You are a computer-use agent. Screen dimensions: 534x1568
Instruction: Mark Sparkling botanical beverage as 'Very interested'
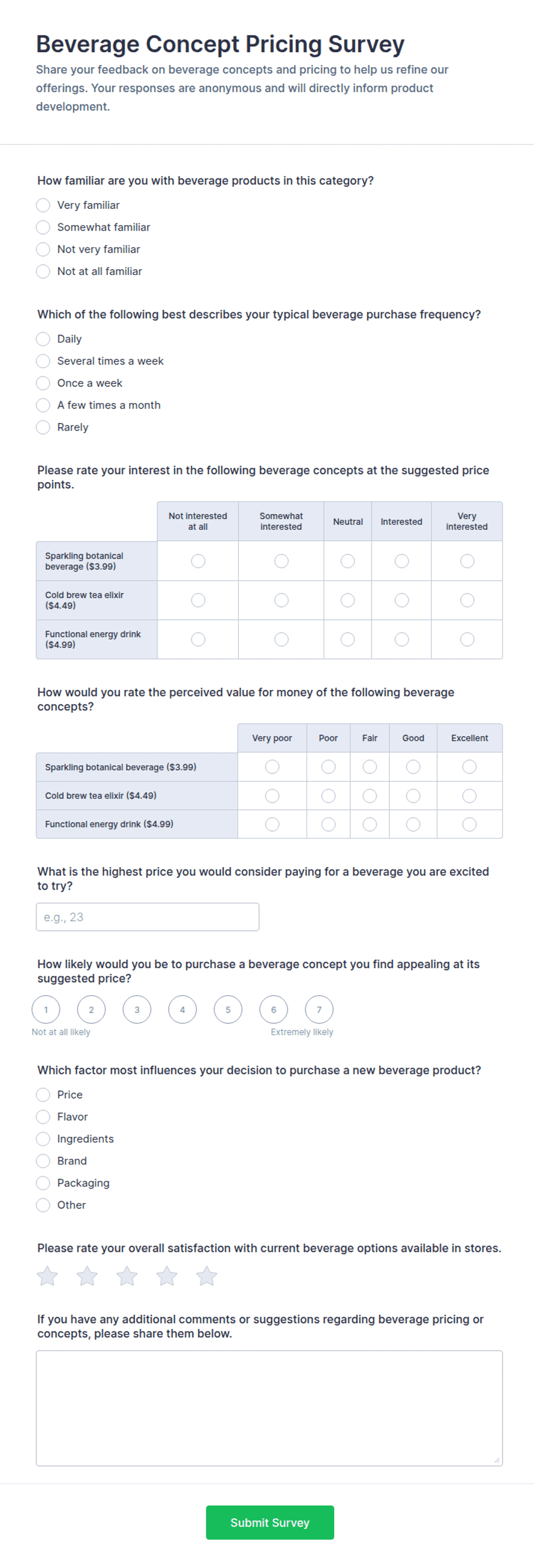[467, 561]
